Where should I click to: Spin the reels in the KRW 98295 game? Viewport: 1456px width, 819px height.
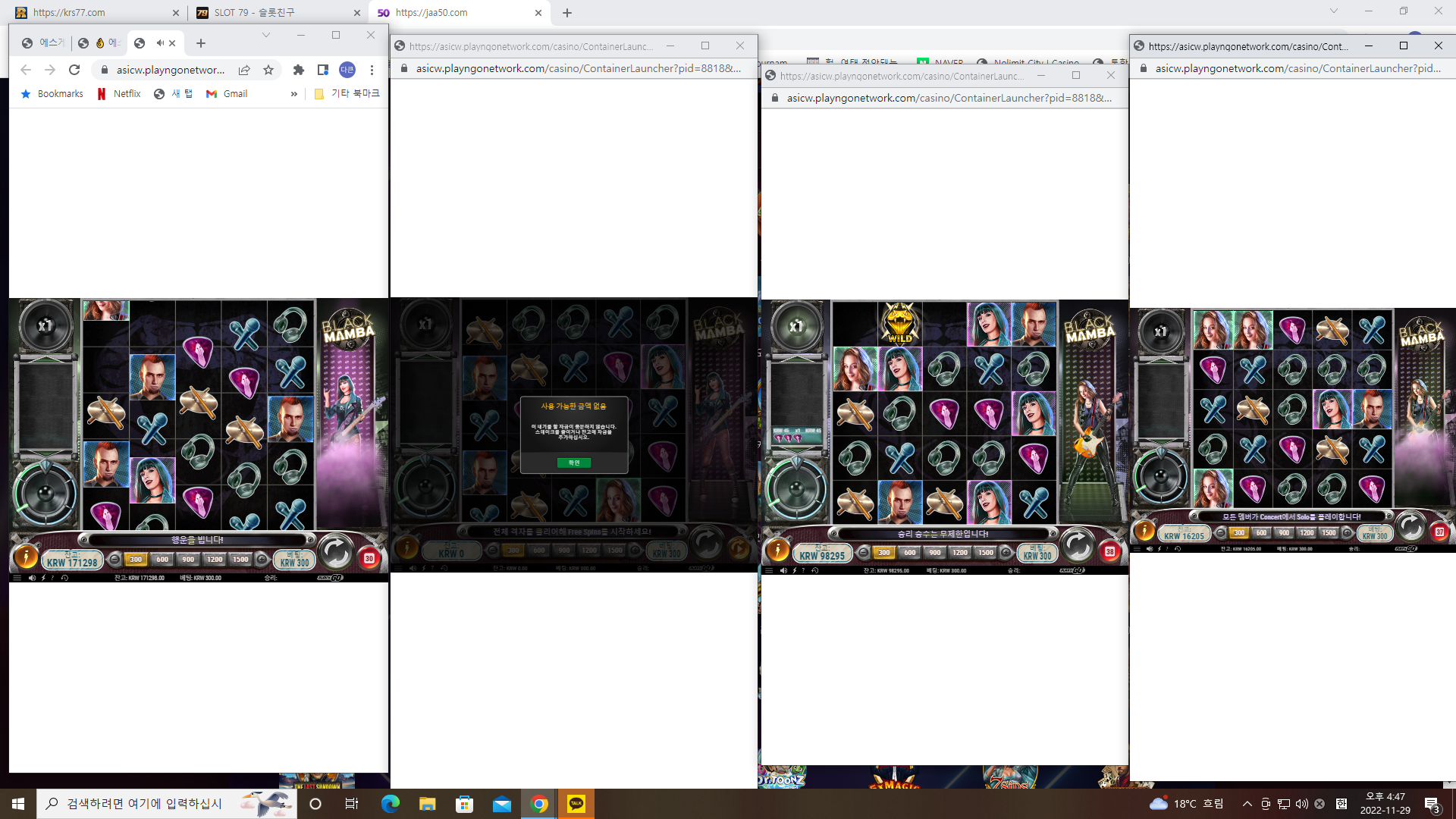pyautogui.click(x=1077, y=544)
